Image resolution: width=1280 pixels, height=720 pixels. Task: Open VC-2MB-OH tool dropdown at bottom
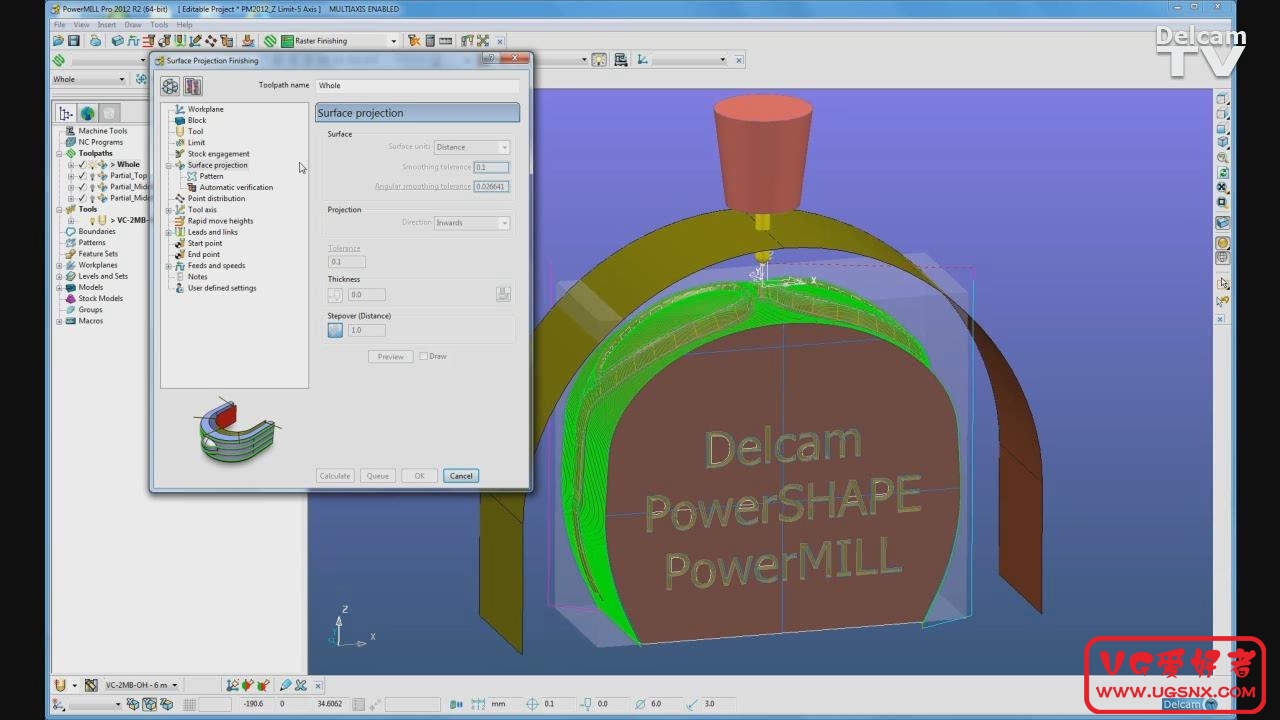pos(174,685)
